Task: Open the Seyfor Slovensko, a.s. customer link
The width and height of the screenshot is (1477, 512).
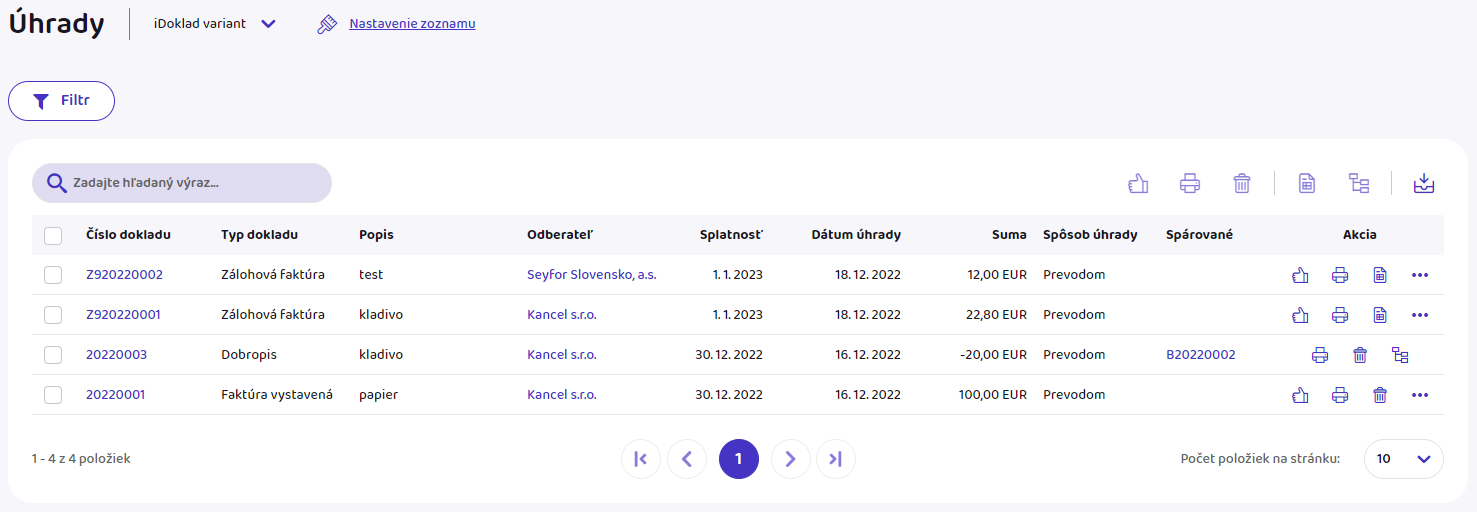Action: coord(591,275)
